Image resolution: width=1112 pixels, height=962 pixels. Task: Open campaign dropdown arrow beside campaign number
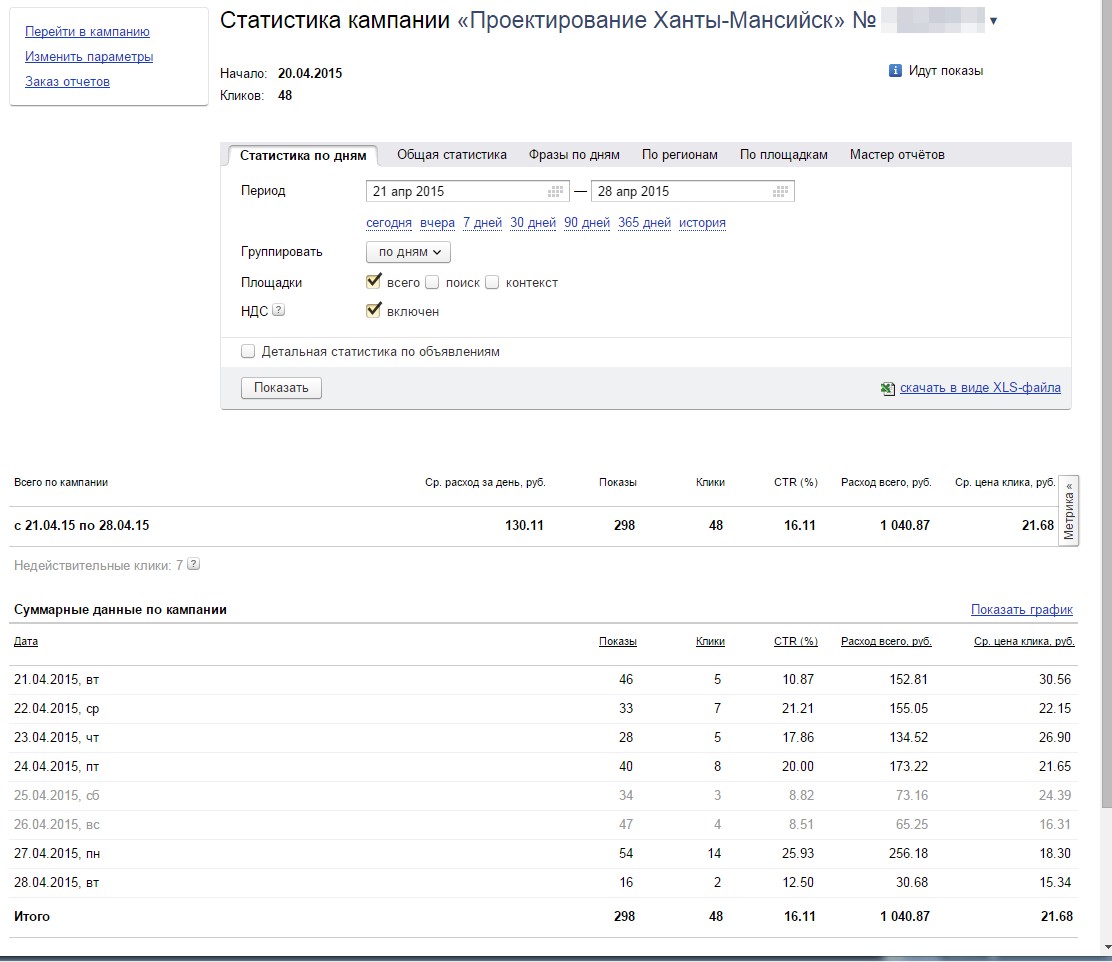pyautogui.click(x=994, y=21)
